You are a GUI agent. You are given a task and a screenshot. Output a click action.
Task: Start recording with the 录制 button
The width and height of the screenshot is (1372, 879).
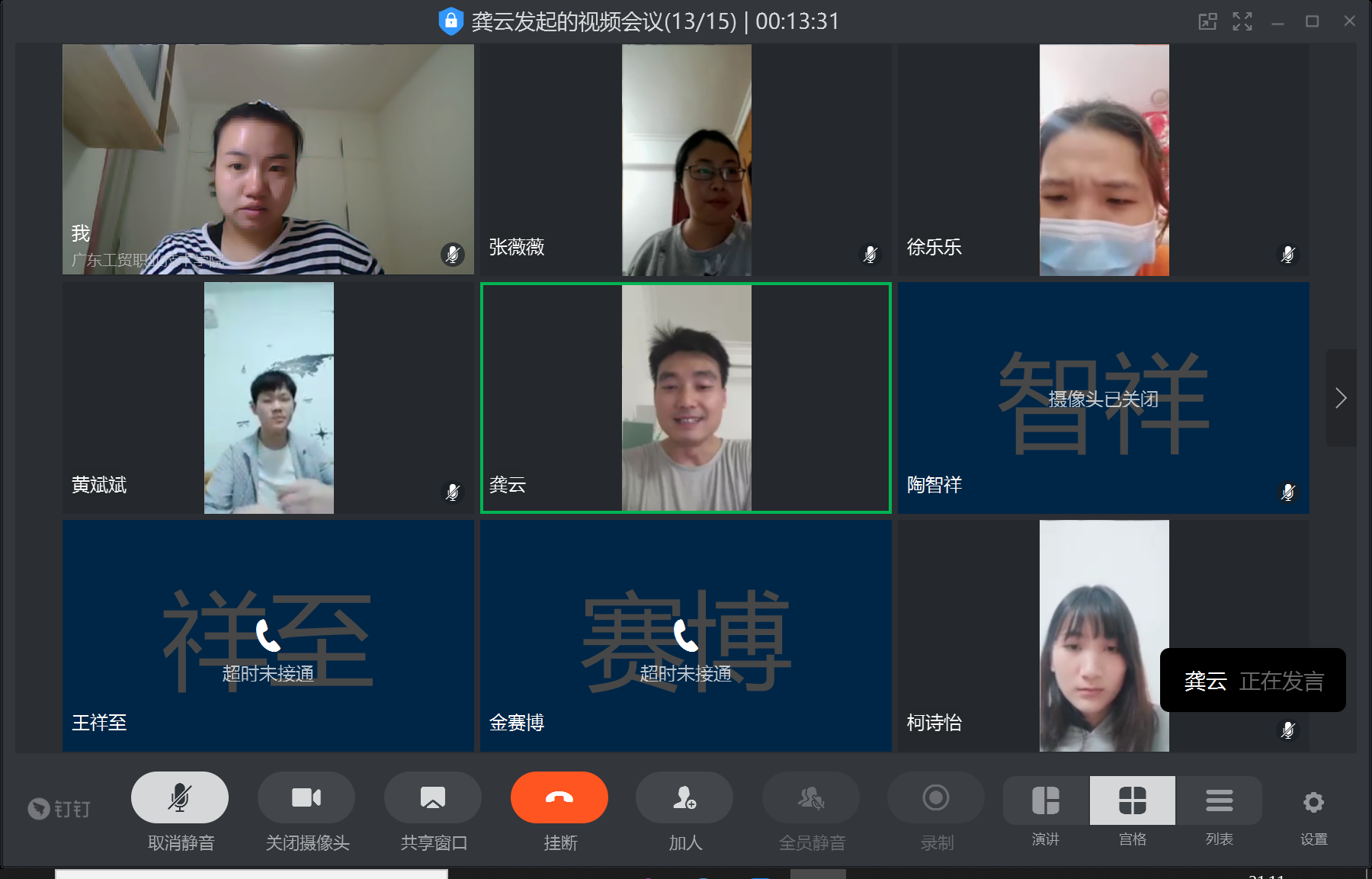click(936, 797)
